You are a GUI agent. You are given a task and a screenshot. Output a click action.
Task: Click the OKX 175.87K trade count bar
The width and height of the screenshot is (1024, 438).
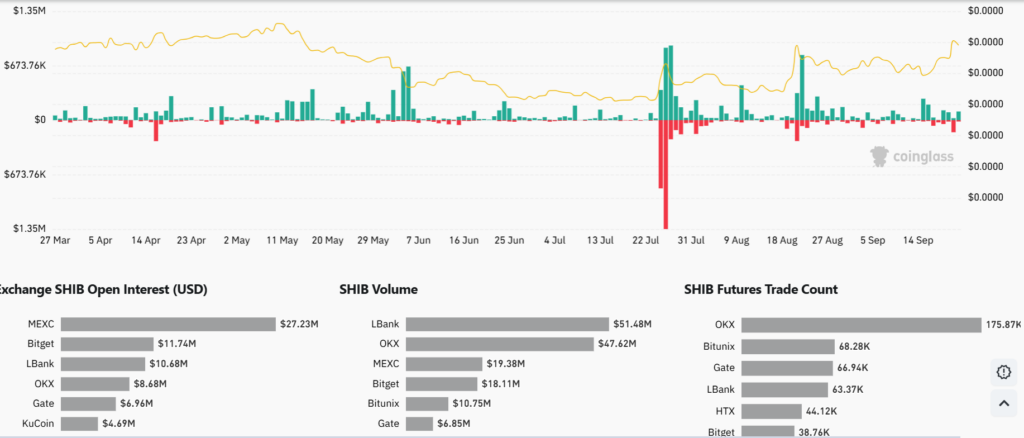coord(861,325)
